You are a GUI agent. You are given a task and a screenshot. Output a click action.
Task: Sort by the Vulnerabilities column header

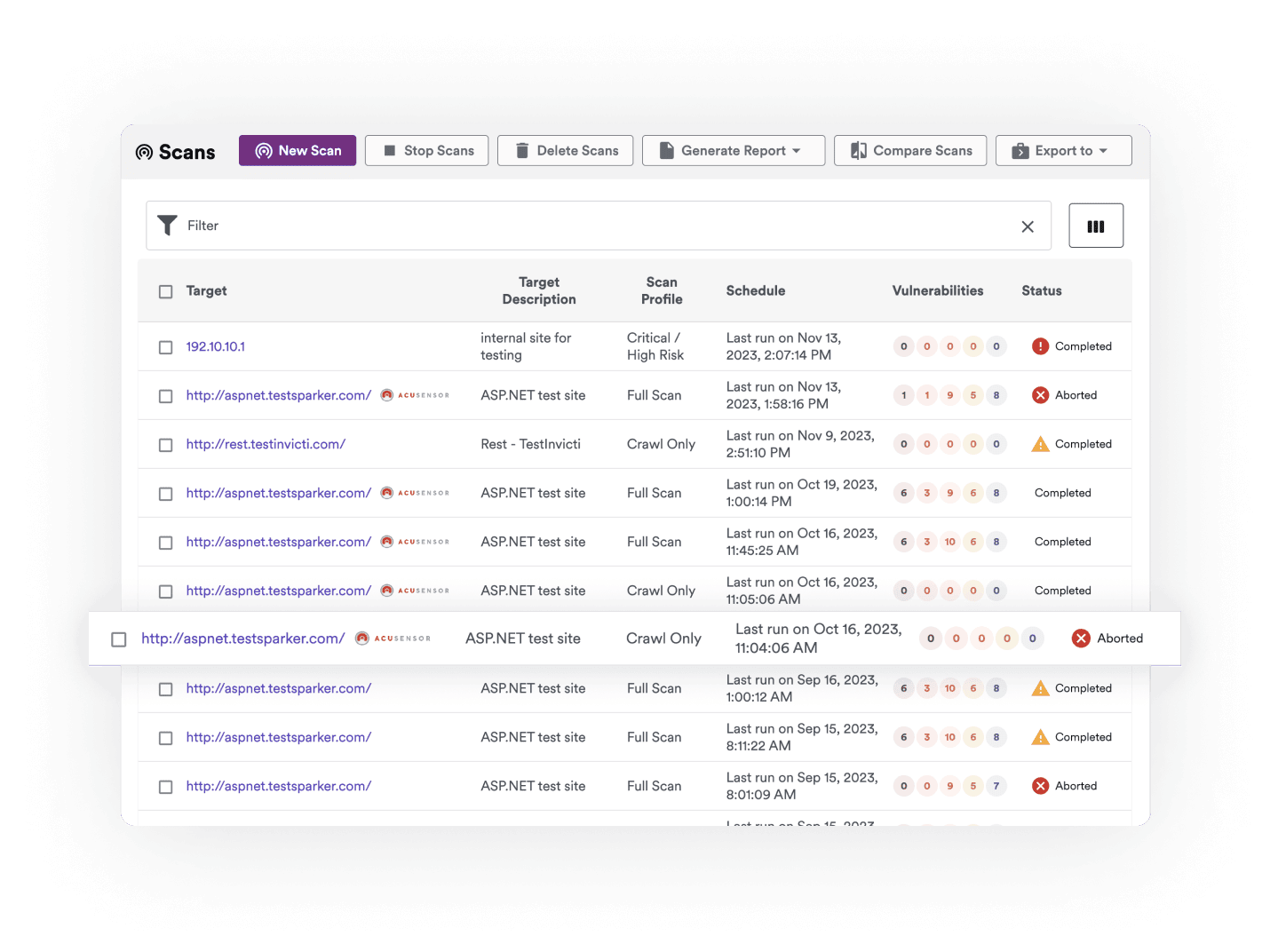(x=937, y=290)
